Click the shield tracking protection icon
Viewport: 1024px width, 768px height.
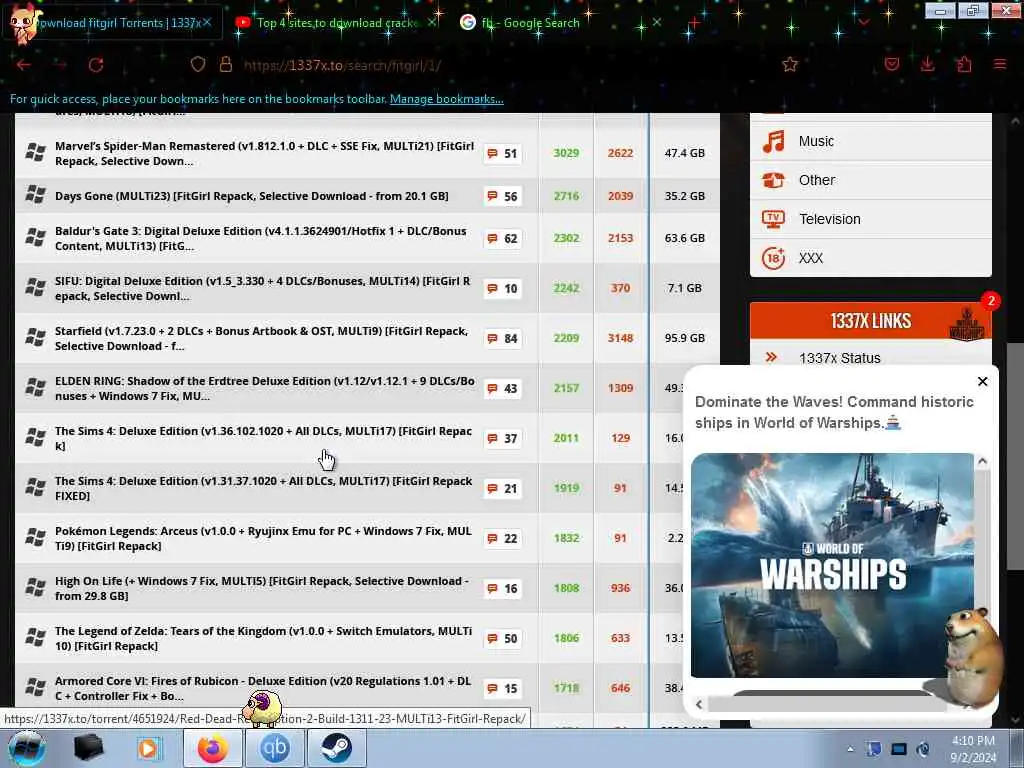(198, 64)
